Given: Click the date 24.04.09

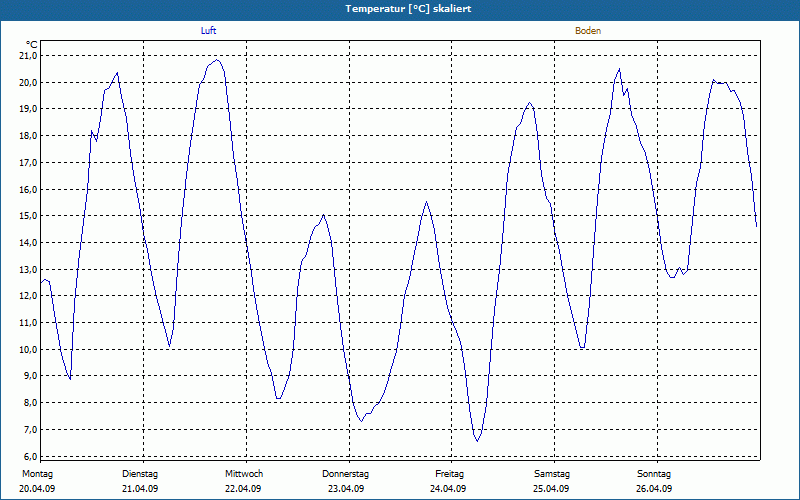Looking at the screenshot, I should [x=448, y=489].
